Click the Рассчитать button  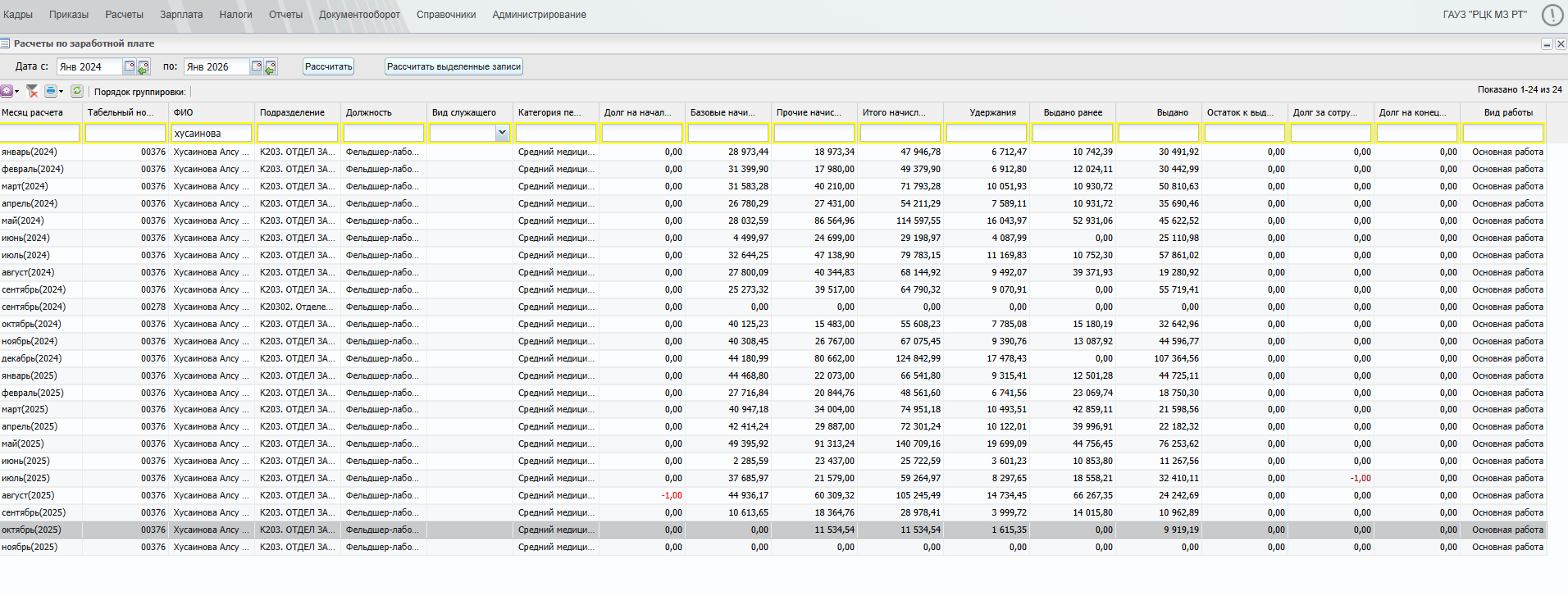click(328, 66)
